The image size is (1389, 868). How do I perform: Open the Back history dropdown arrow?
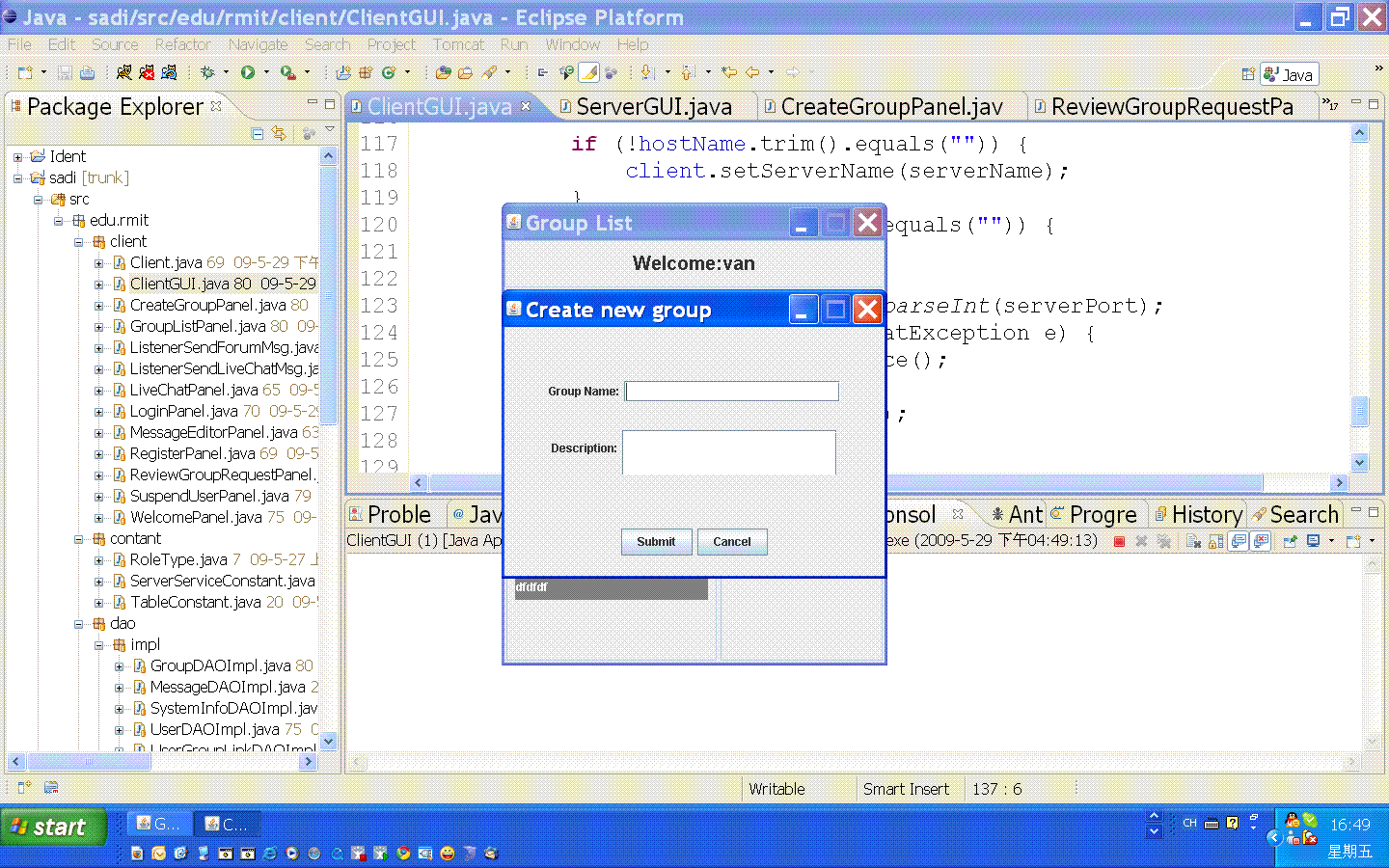click(771, 72)
